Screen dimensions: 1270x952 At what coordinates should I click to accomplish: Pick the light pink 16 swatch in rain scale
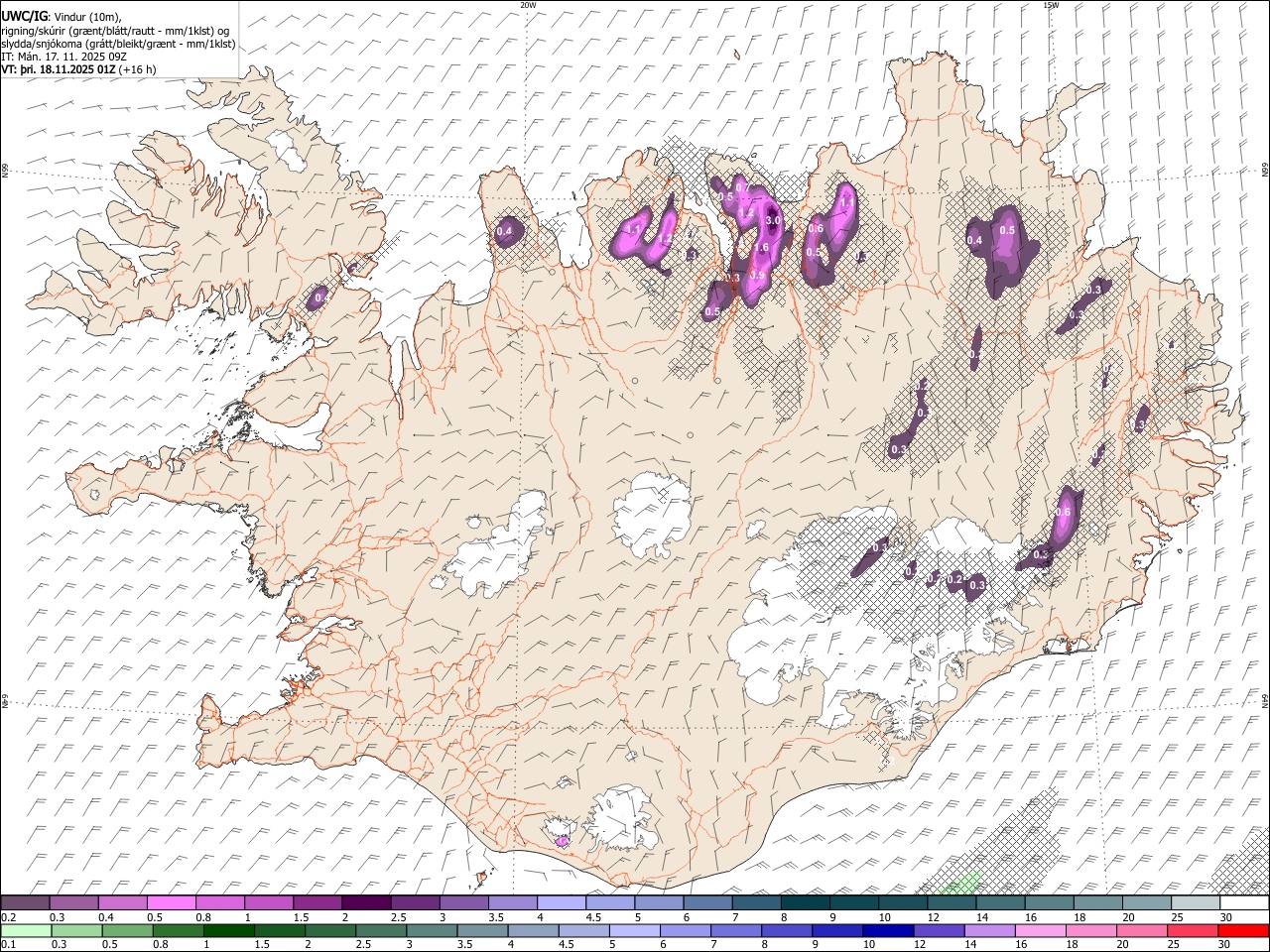coord(1040,931)
